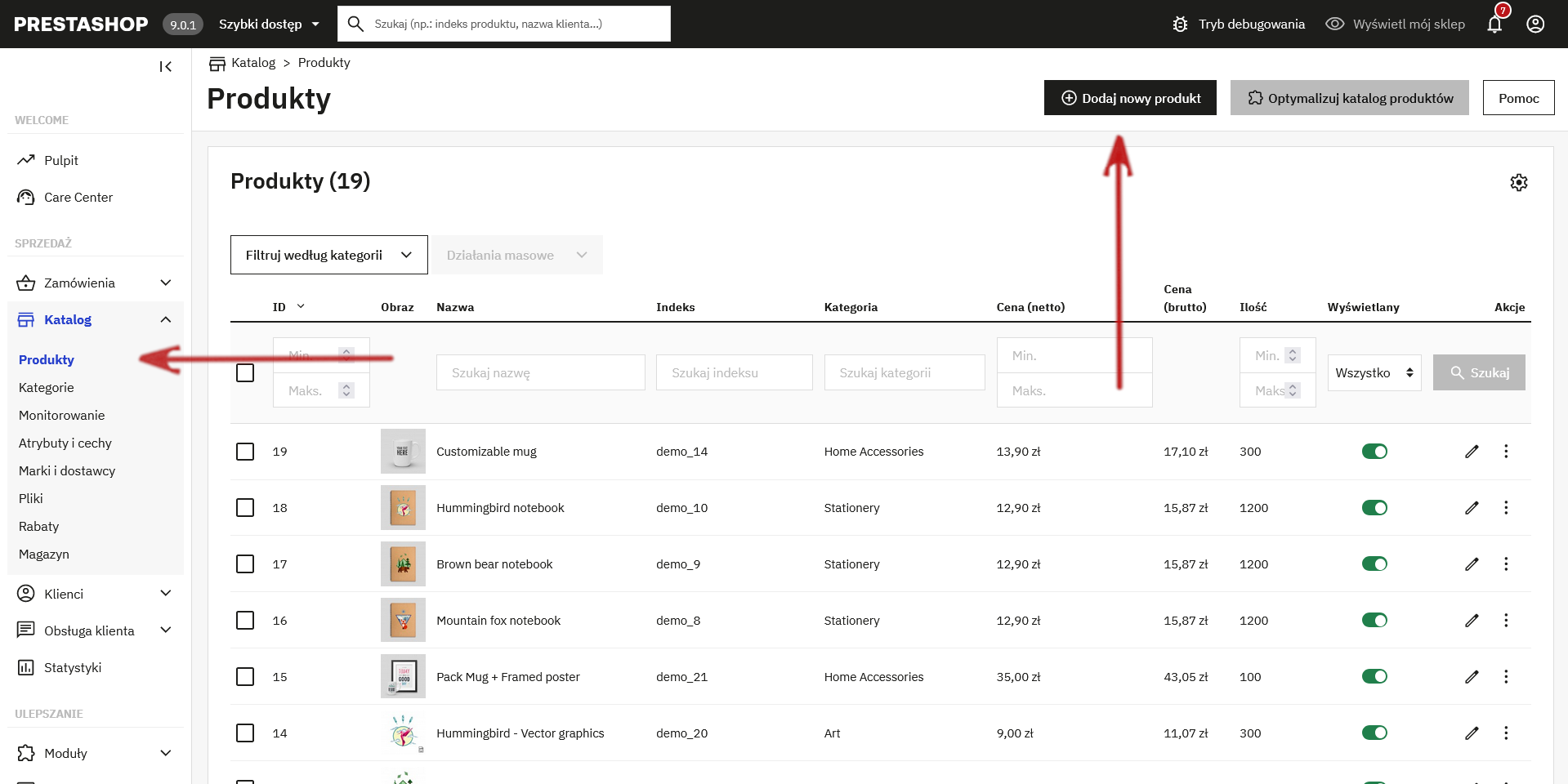Open the Customizable mug product thumbnail
This screenshot has height=784, width=1568.
pyautogui.click(x=403, y=452)
